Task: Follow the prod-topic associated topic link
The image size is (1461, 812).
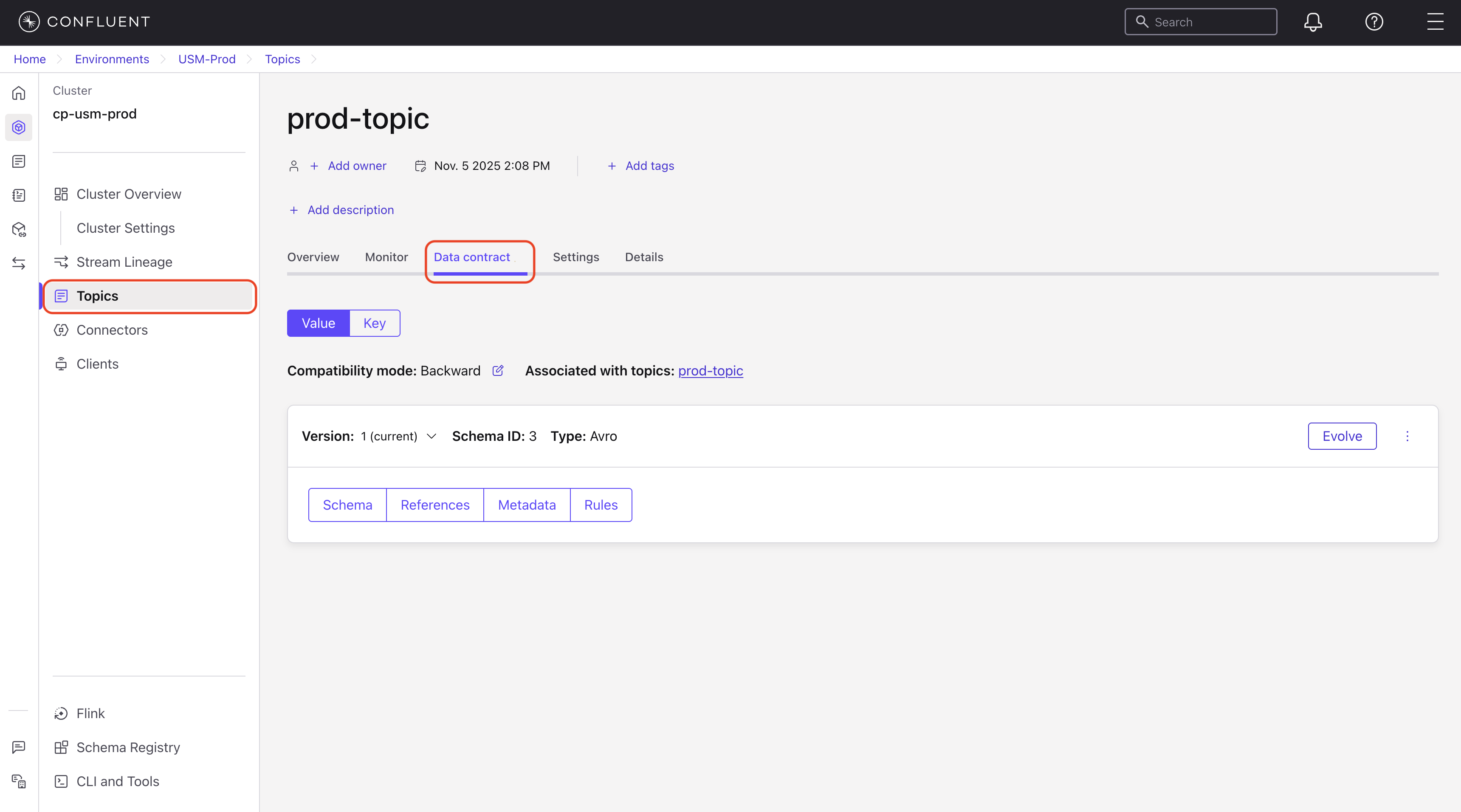Action: [x=710, y=371]
